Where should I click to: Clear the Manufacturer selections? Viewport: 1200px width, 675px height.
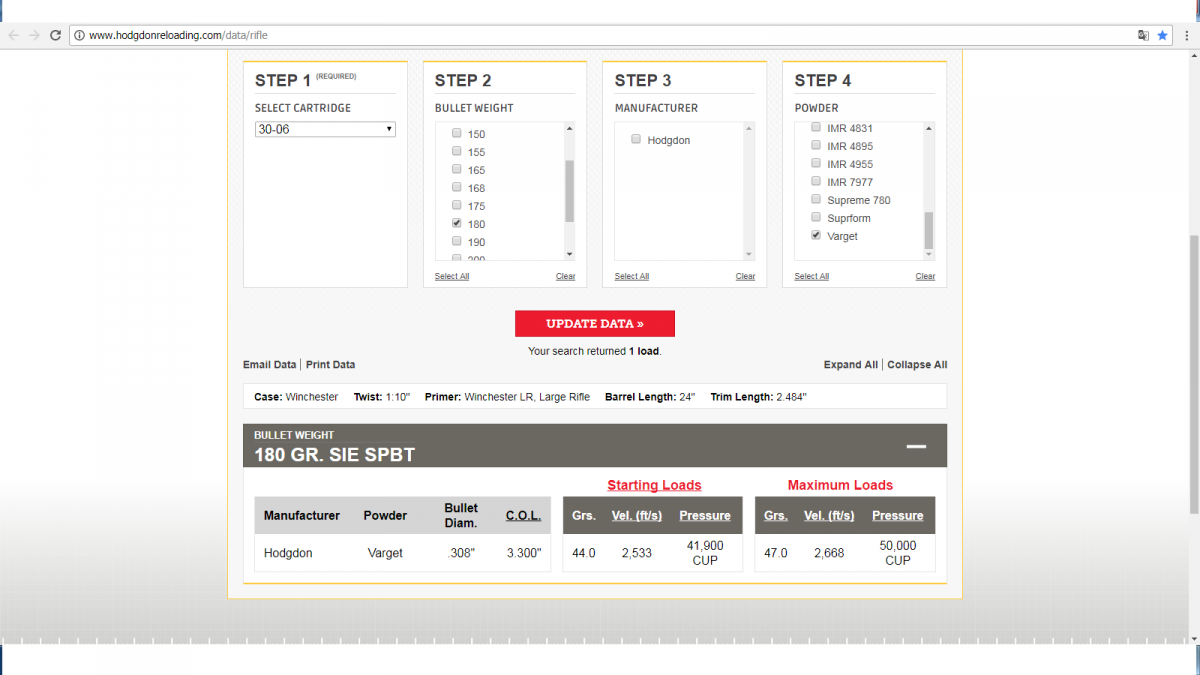click(x=746, y=276)
